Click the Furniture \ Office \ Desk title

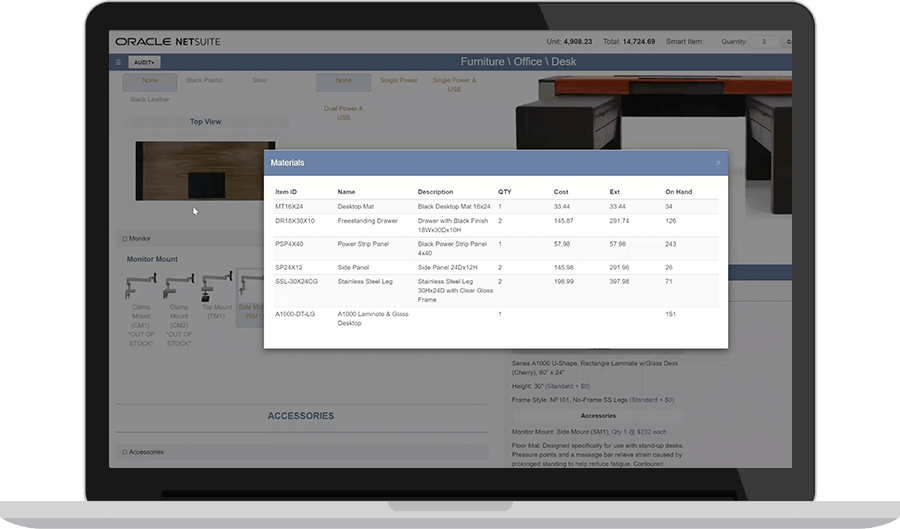click(x=518, y=61)
